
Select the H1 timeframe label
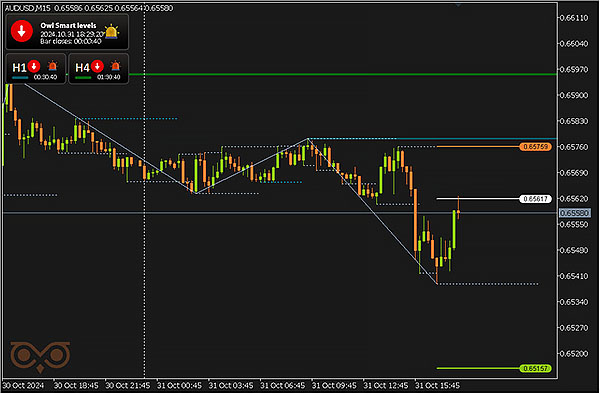[19, 68]
